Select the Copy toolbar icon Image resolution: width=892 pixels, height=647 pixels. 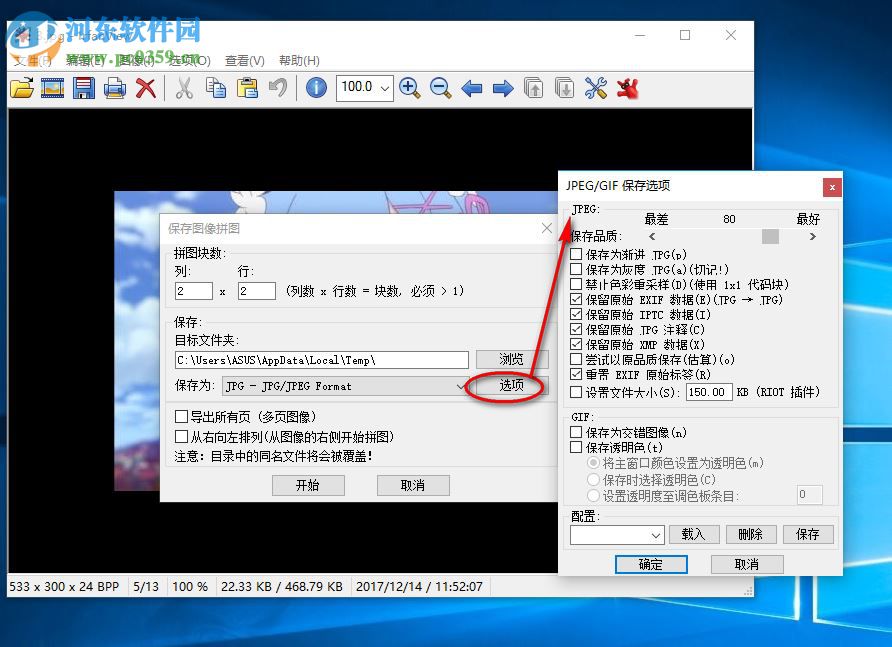point(214,88)
